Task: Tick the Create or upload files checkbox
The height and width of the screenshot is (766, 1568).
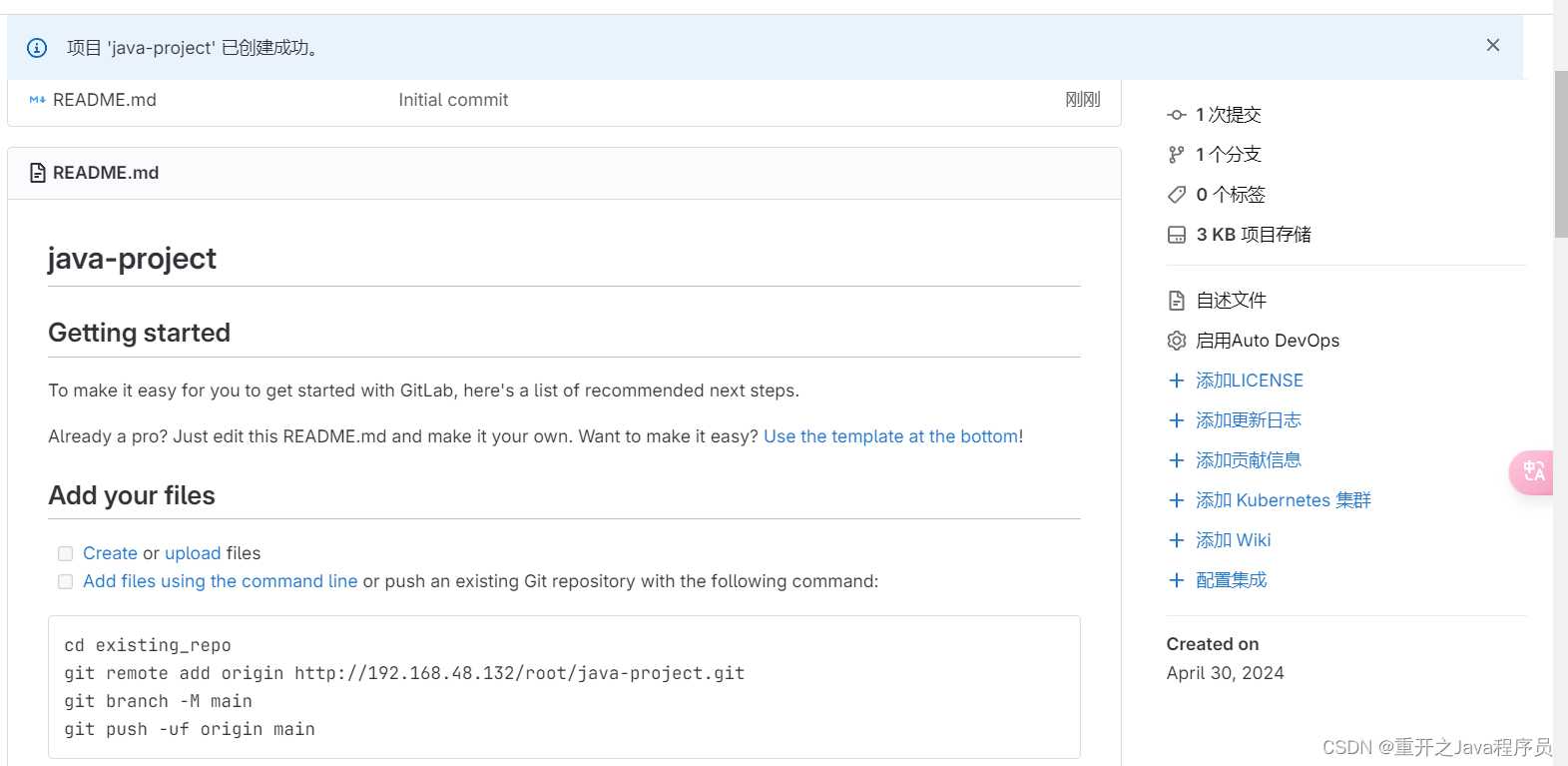Action: click(65, 553)
